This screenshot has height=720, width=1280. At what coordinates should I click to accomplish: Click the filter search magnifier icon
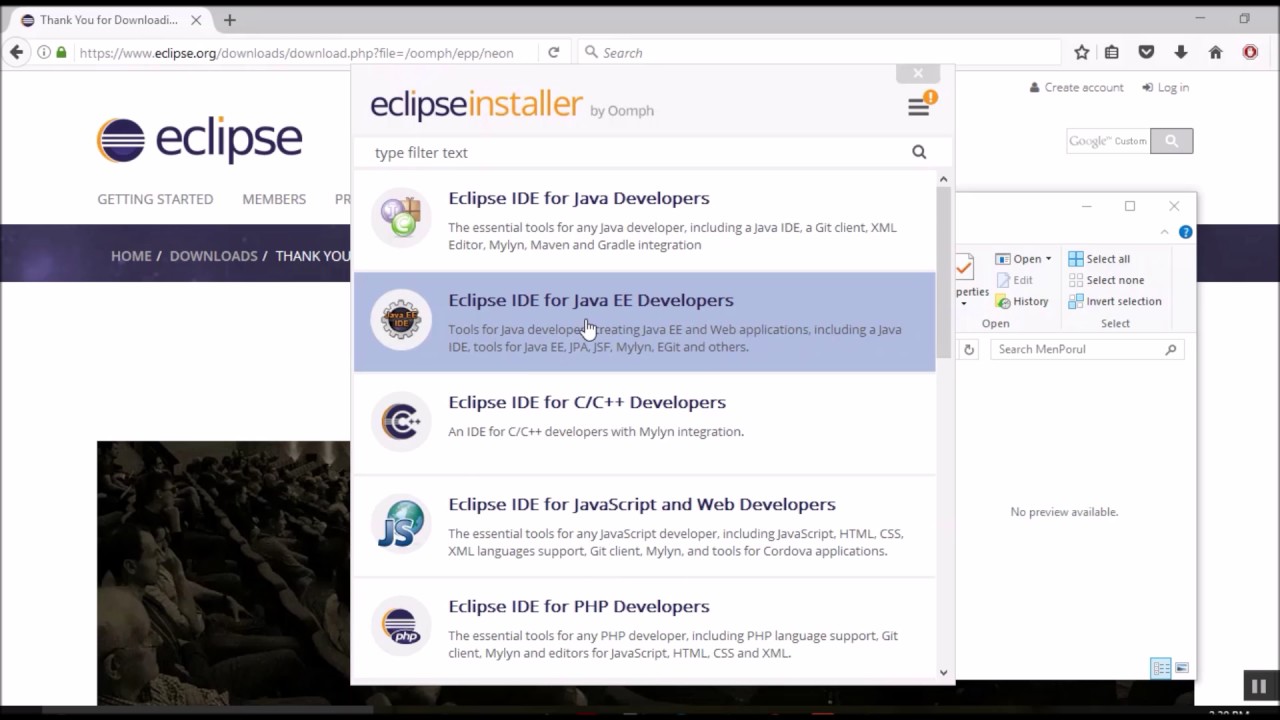click(919, 152)
